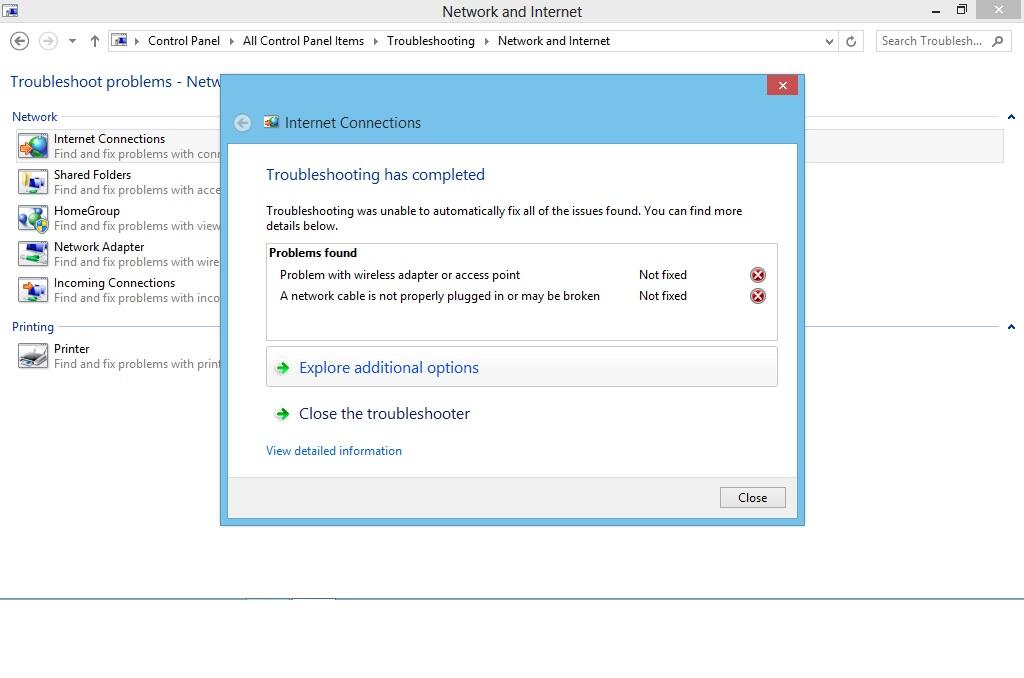Click red error icon for network cable problem
The height and width of the screenshot is (678, 1024).
(x=758, y=296)
